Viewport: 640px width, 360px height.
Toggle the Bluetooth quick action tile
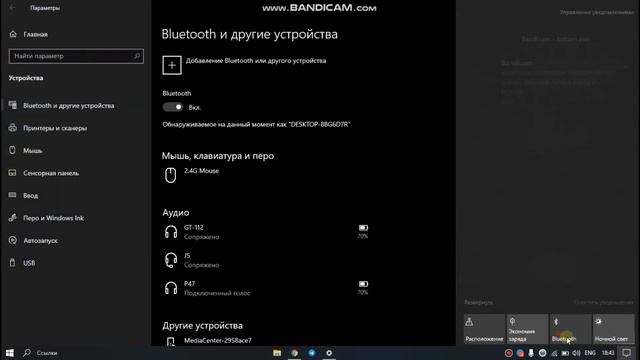(x=571, y=329)
